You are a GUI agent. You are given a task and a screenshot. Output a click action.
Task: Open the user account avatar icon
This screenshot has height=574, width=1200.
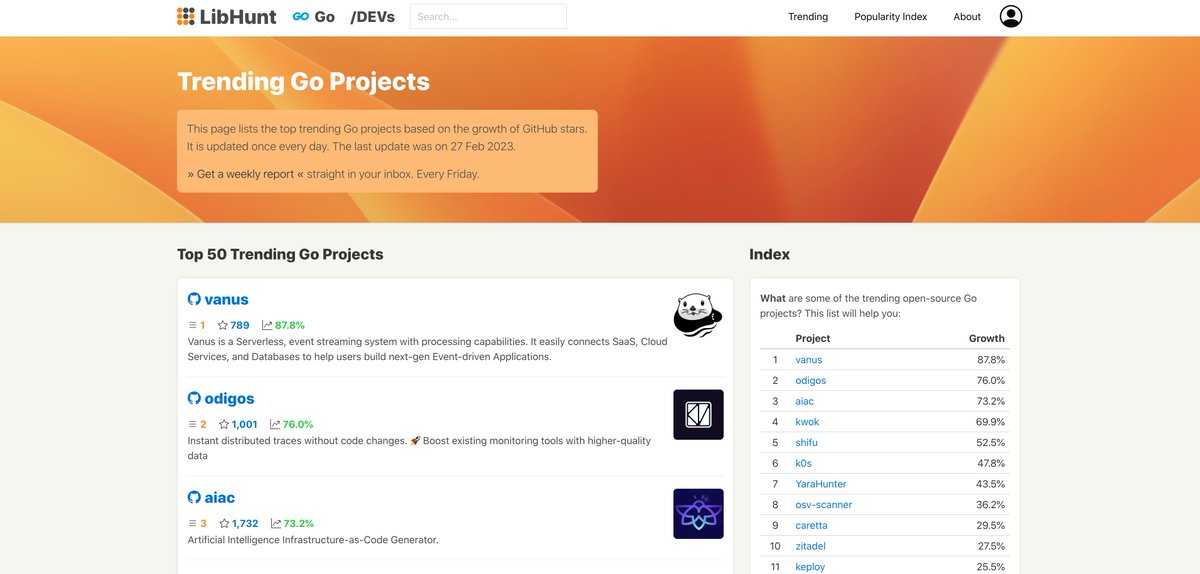pyautogui.click(x=1011, y=16)
